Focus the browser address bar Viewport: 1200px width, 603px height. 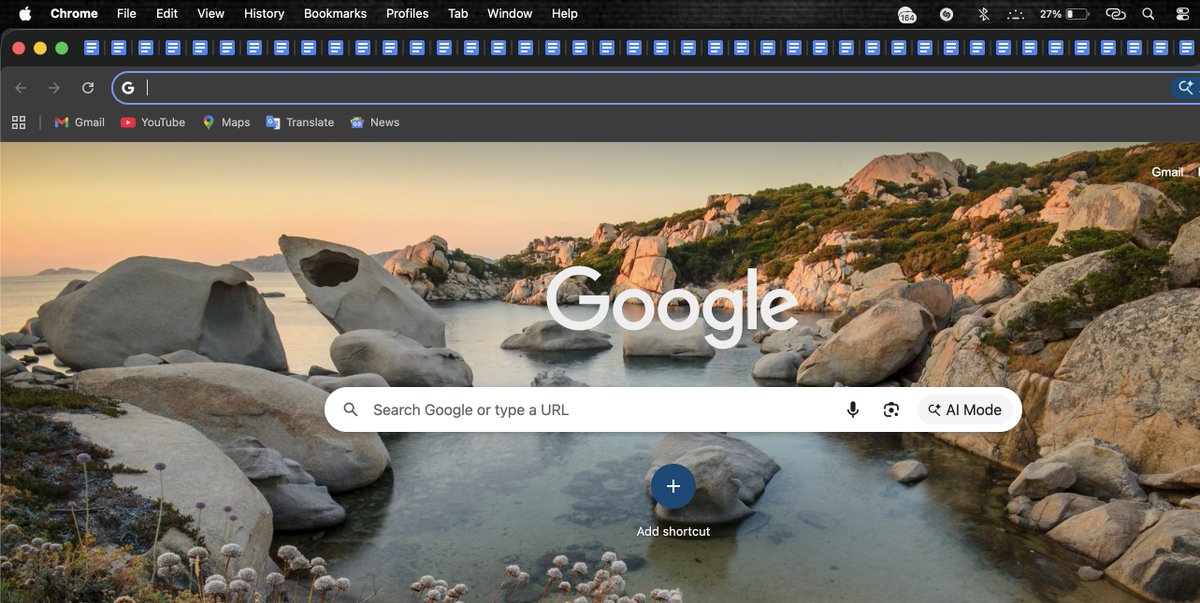[655, 88]
